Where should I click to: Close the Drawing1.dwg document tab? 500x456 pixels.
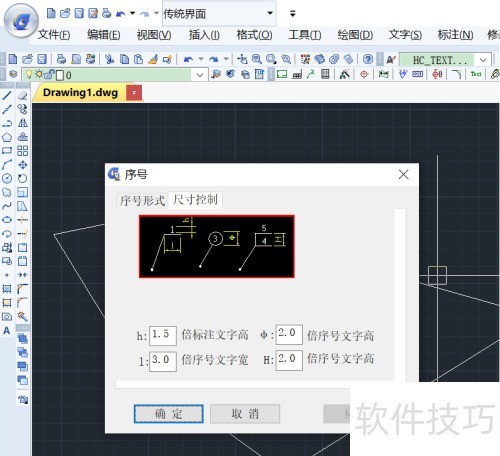pyautogui.click(x=134, y=93)
